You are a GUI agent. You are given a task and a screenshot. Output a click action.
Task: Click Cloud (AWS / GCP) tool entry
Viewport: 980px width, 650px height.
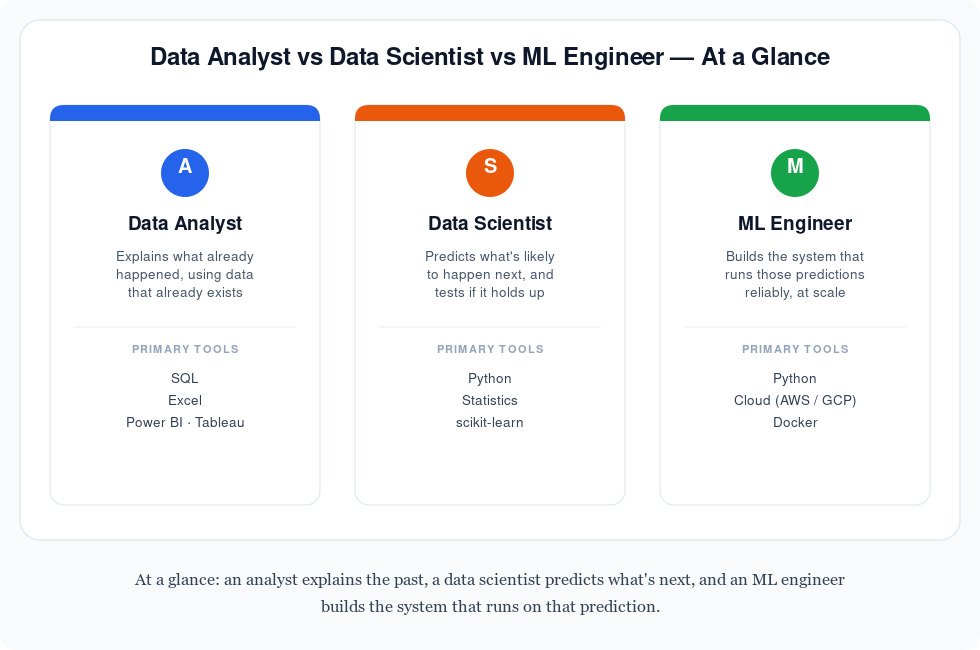(x=795, y=400)
